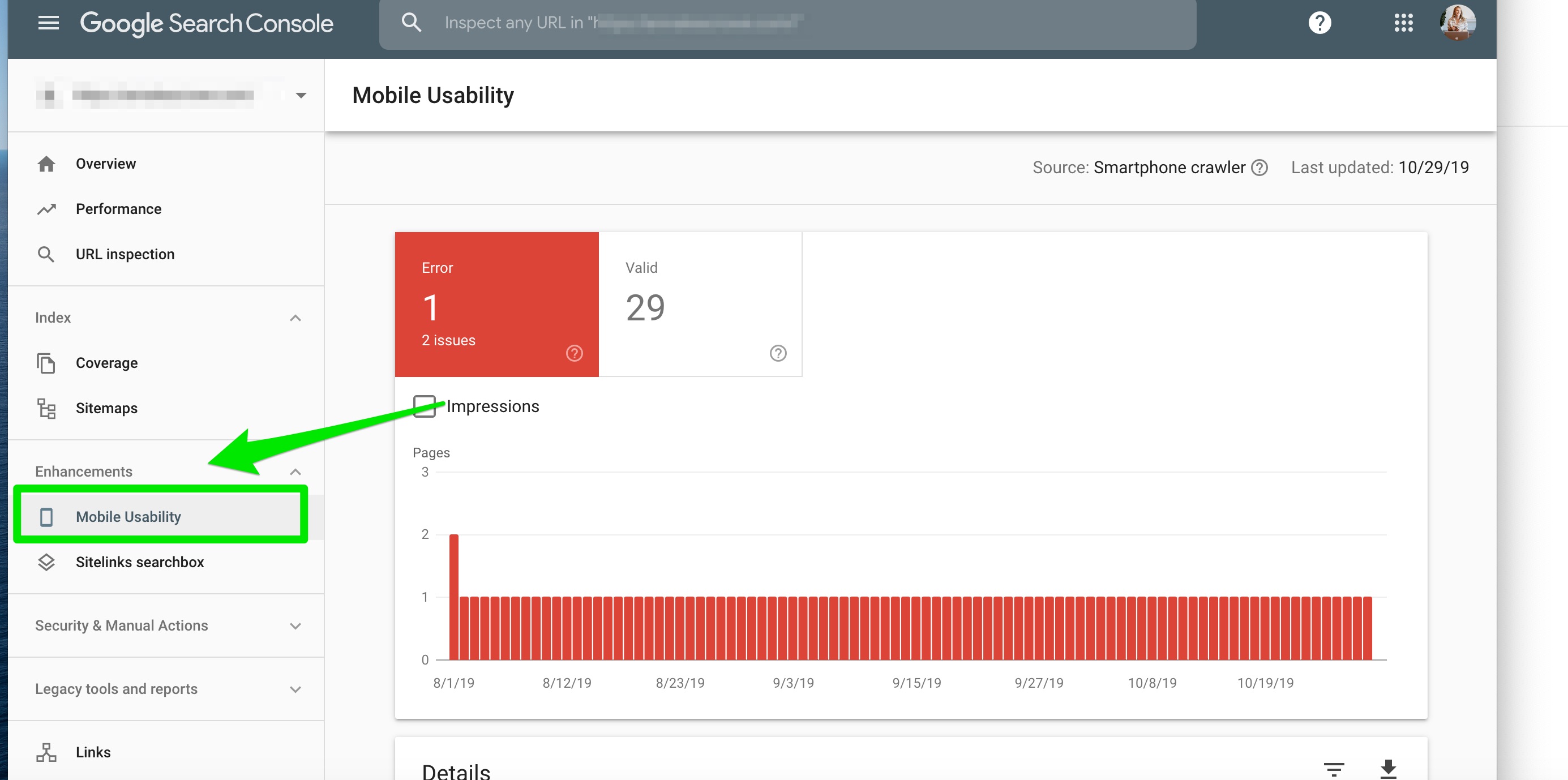
Task: Click the Smartphone crawler source text
Action: 1169,168
